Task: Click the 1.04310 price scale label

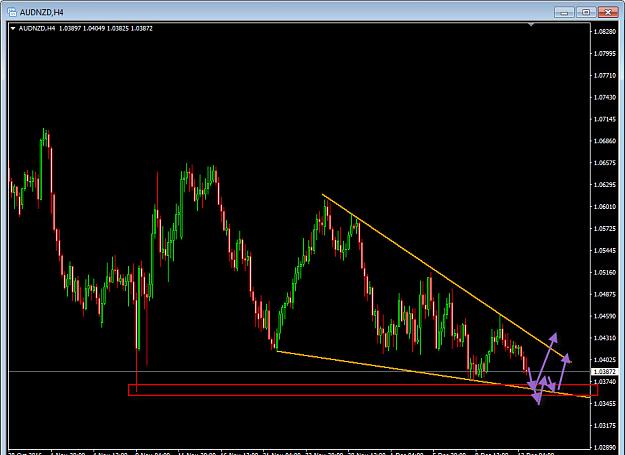Action: point(605,338)
